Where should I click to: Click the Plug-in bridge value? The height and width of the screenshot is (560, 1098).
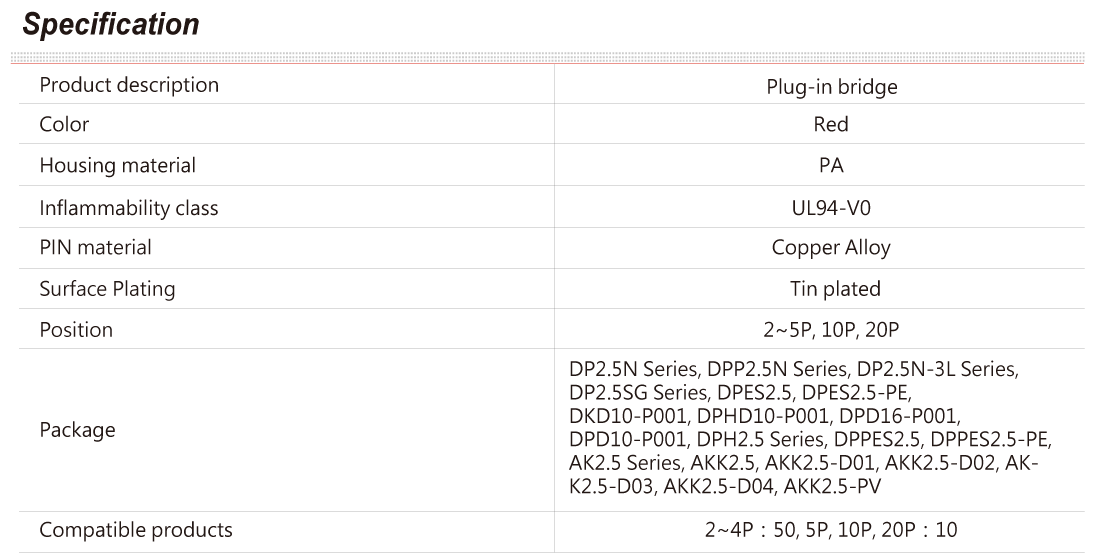[x=831, y=87]
